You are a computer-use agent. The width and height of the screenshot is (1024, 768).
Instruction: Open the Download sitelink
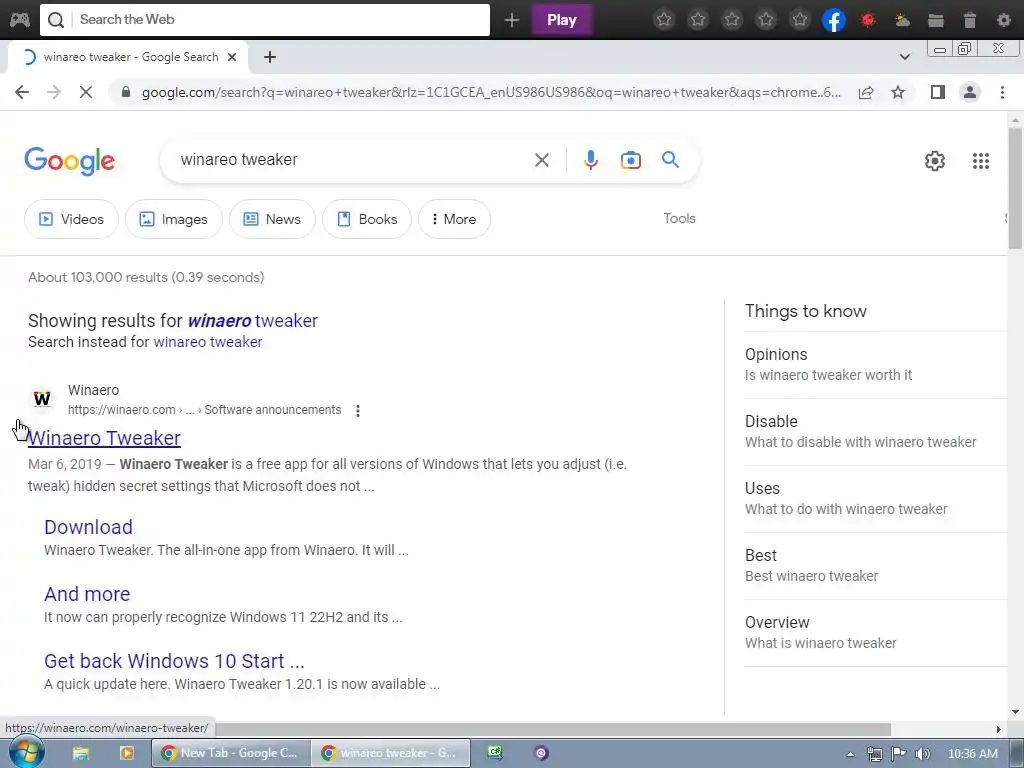coord(88,527)
